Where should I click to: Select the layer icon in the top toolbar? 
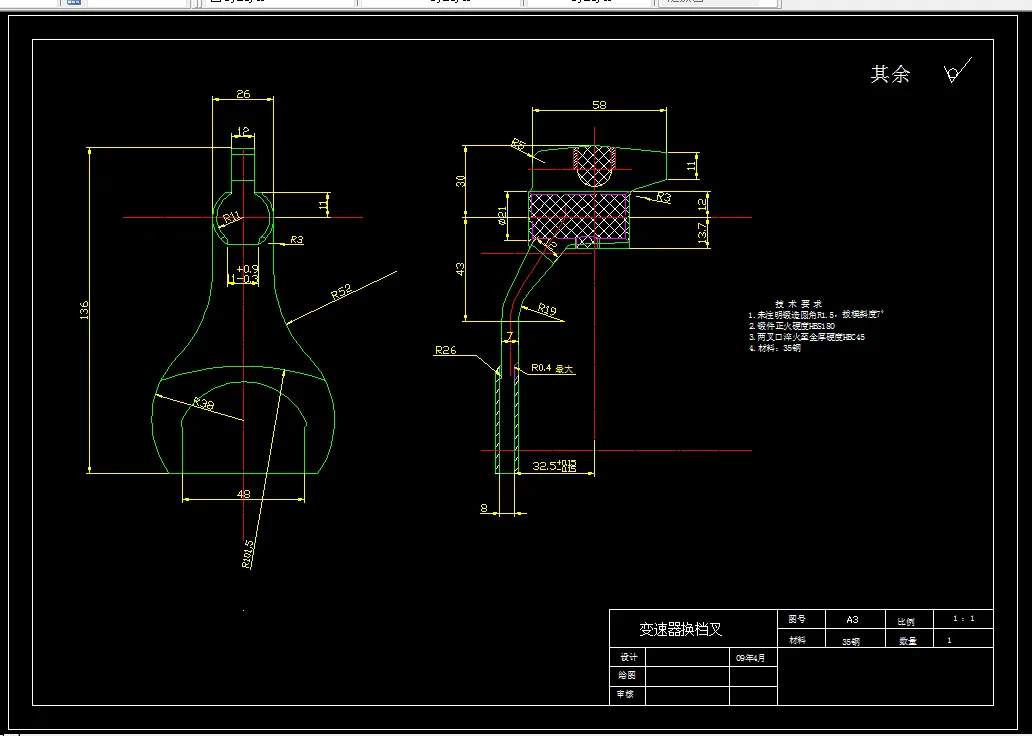pos(73,2)
